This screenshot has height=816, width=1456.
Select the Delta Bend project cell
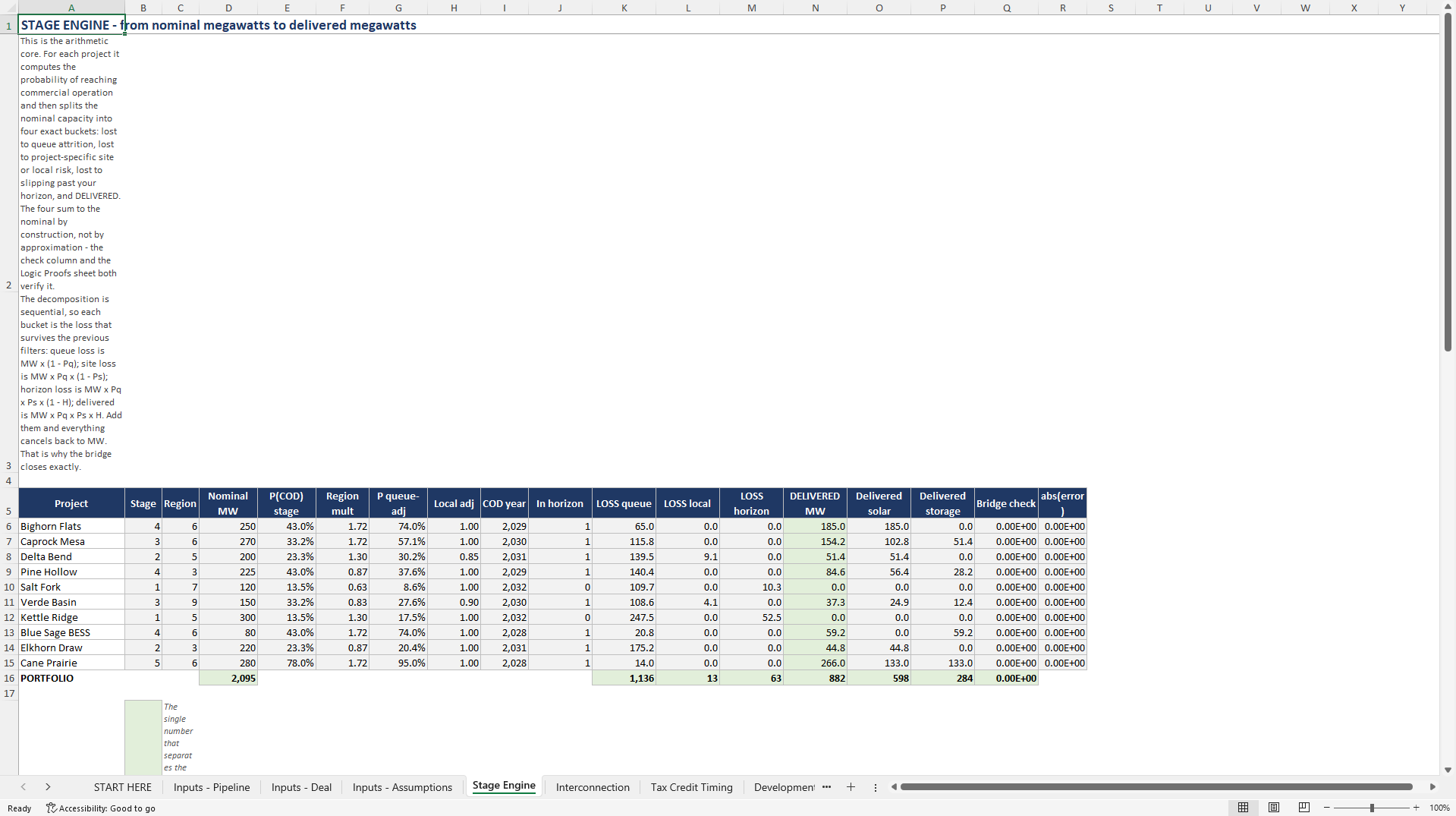point(71,556)
